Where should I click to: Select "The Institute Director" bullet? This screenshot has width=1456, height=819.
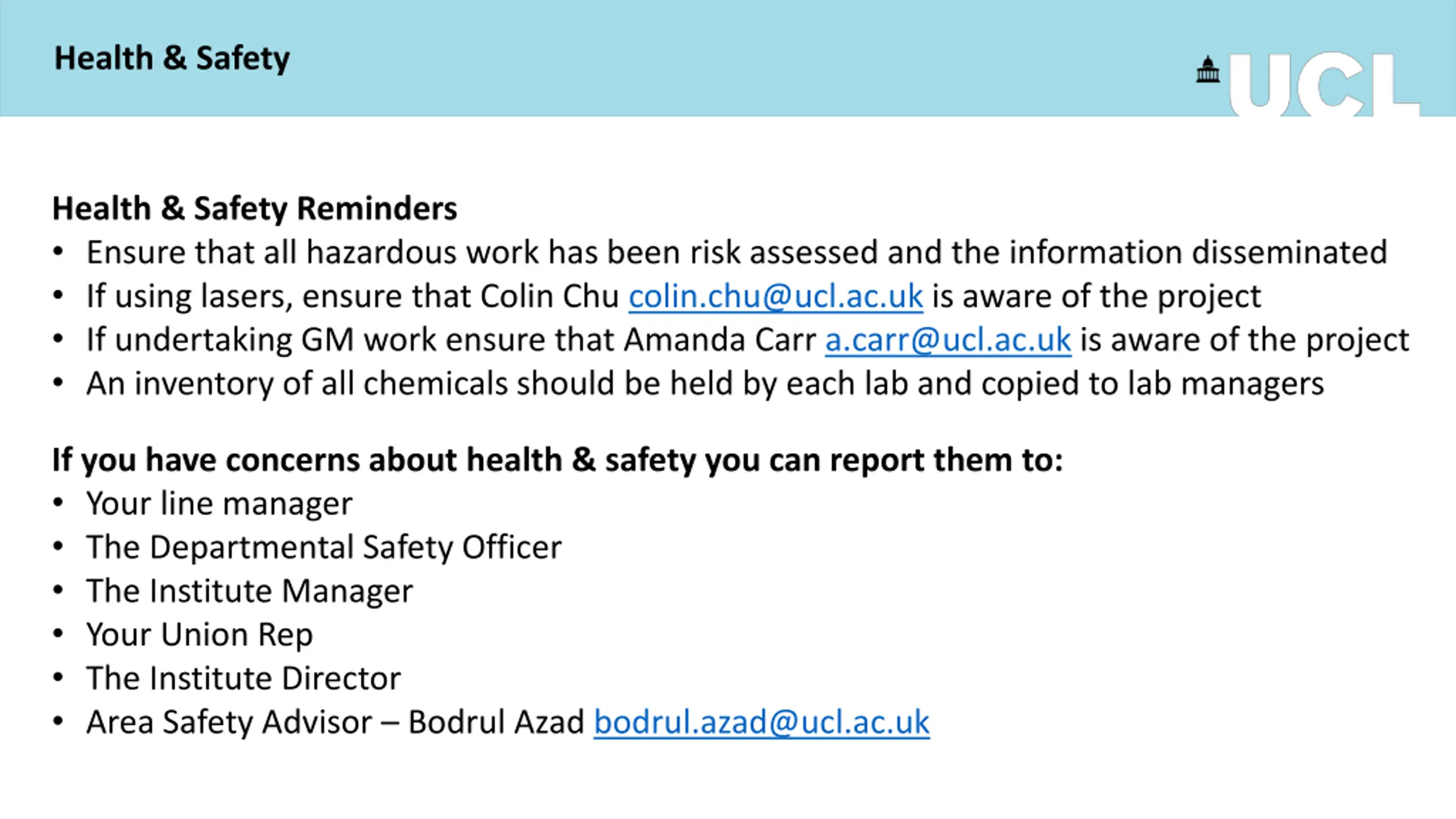(243, 679)
